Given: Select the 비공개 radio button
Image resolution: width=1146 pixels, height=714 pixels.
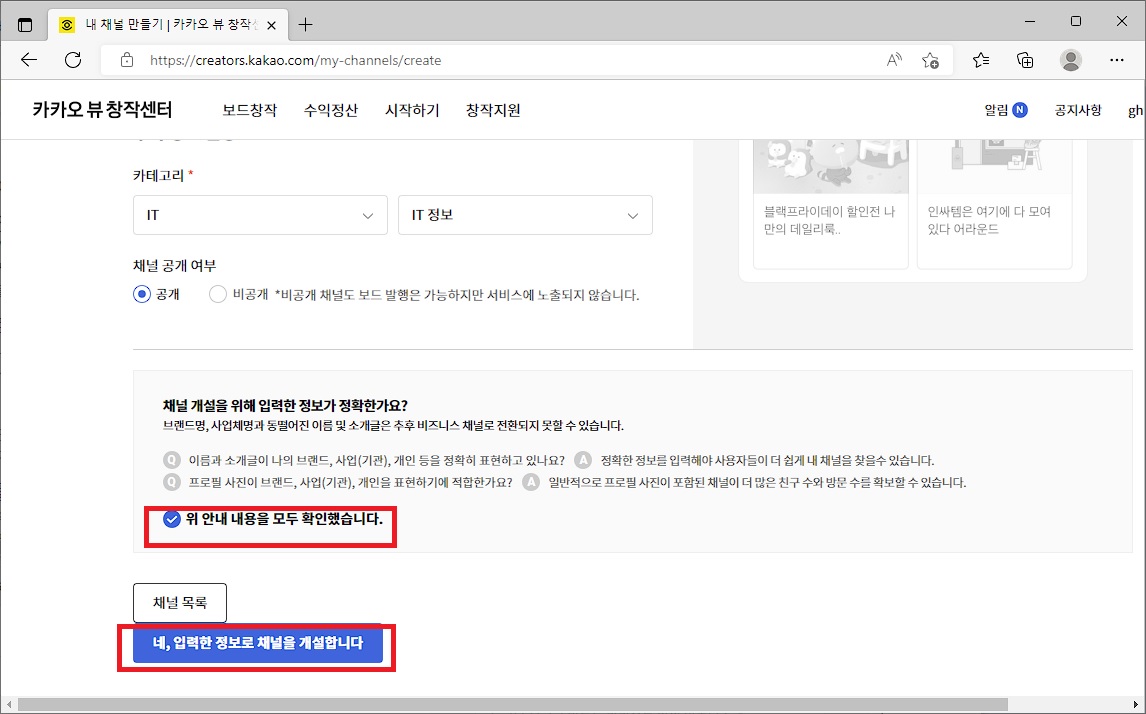Looking at the screenshot, I should click(217, 295).
